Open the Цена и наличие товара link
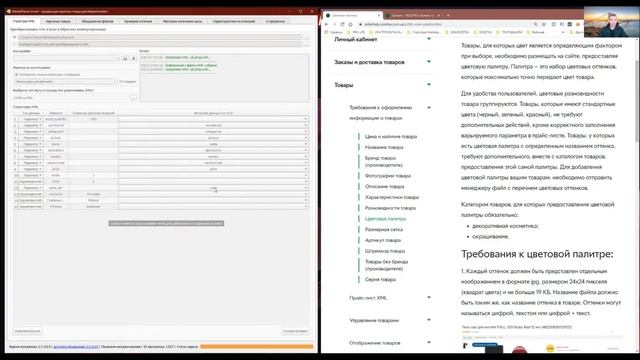This screenshot has width=640, height=360. [x=391, y=137]
